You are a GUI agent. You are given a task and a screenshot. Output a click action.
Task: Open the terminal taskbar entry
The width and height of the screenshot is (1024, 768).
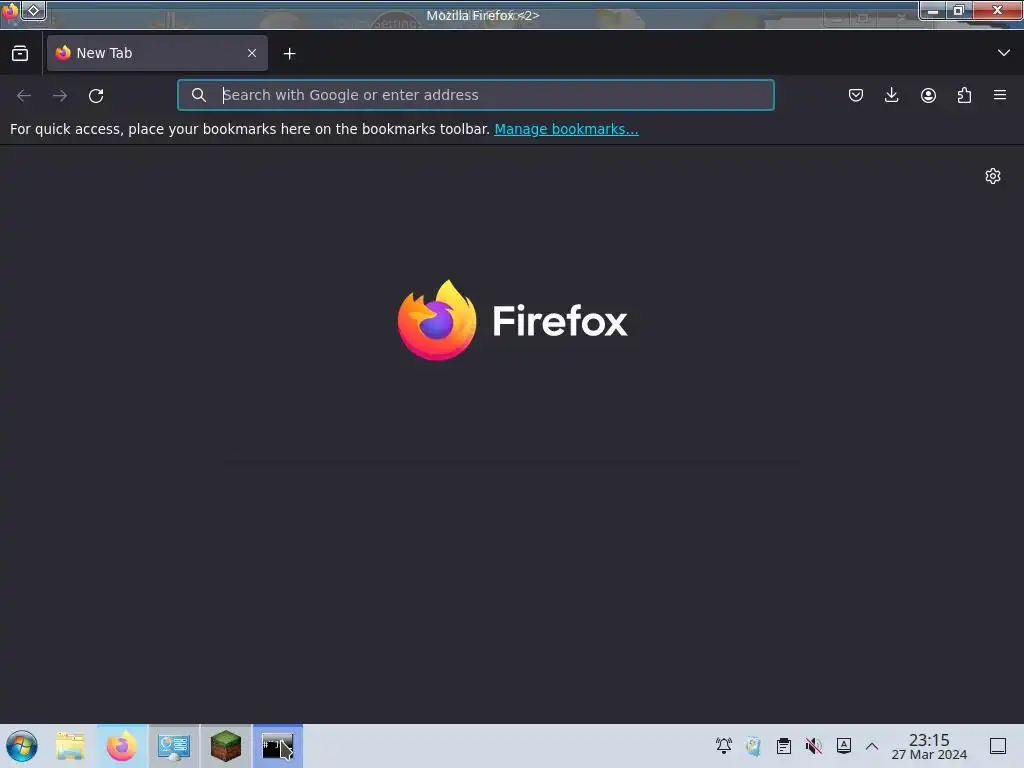[278, 746]
